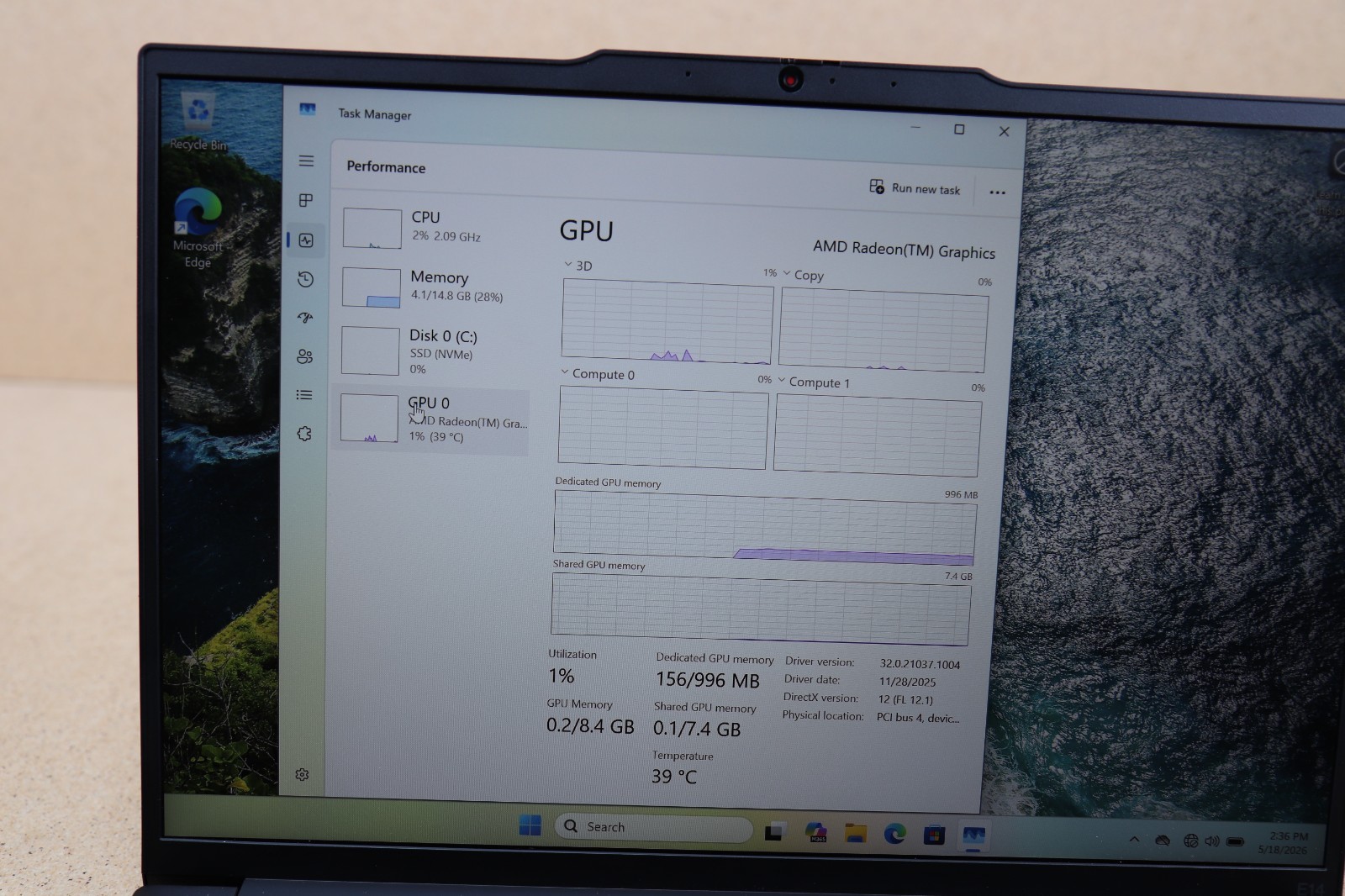Click the CPU mini graph thumbnail
This screenshot has width=1345, height=896.
(372, 229)
